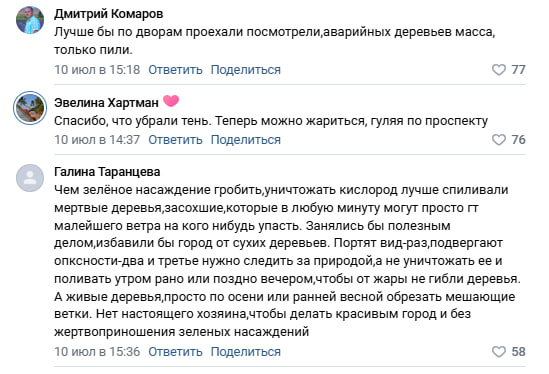Open the name link Галина Таранцева
This screenshot has width=549, height=374.
107,172
